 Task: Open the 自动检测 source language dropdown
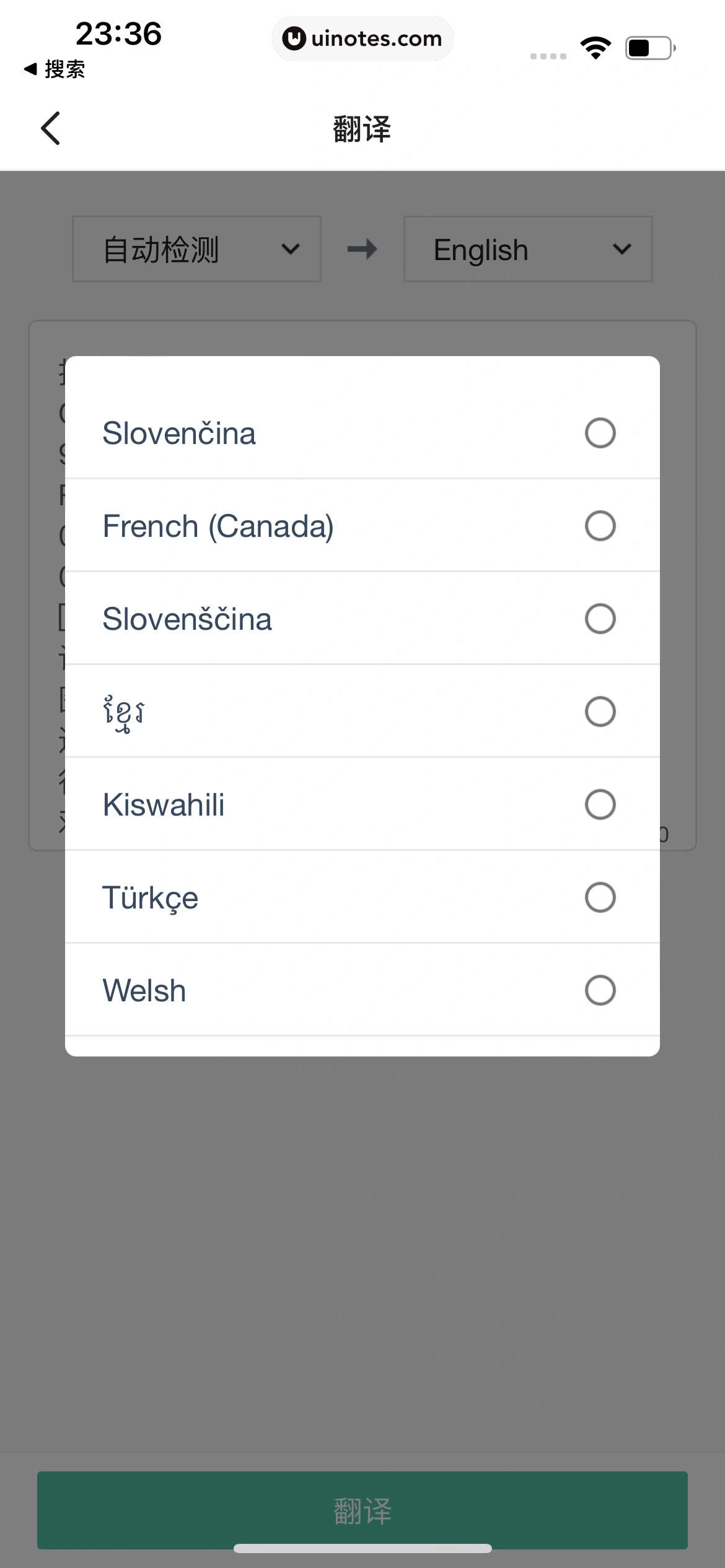click(x=196, y=250)
